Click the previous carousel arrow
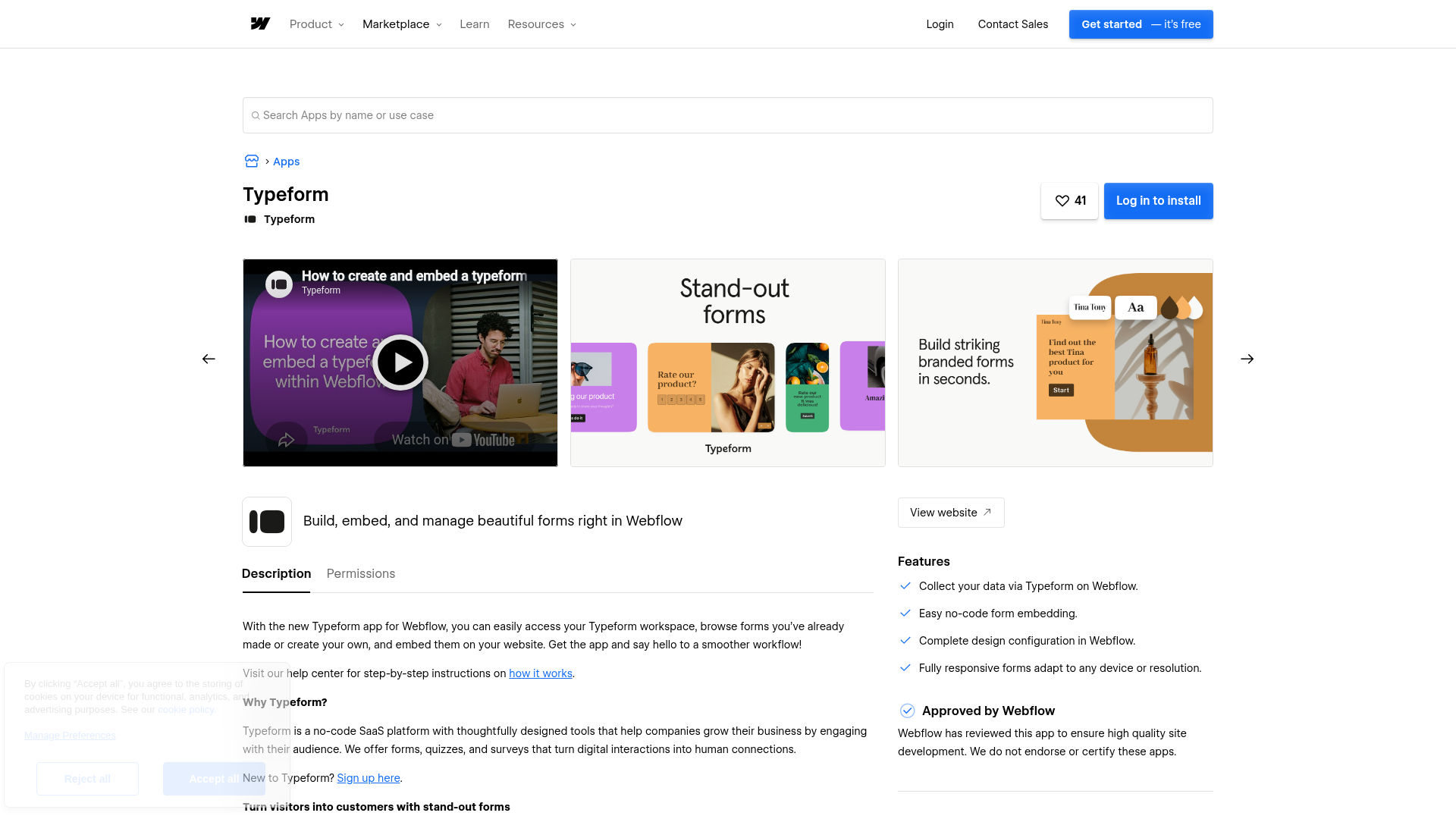 209,359
